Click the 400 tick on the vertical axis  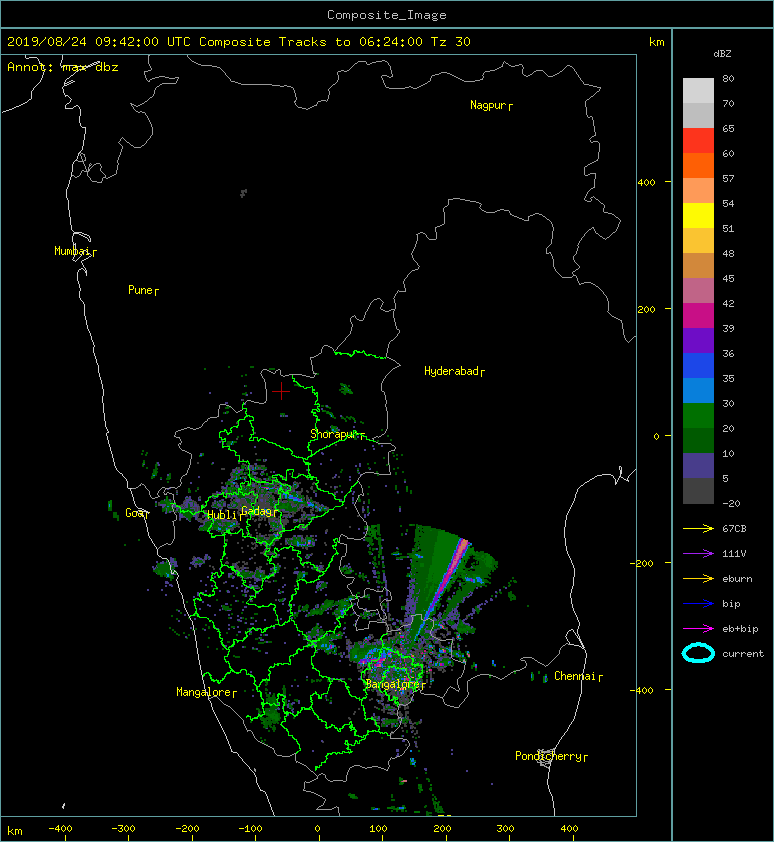click(x=646, y=183)
